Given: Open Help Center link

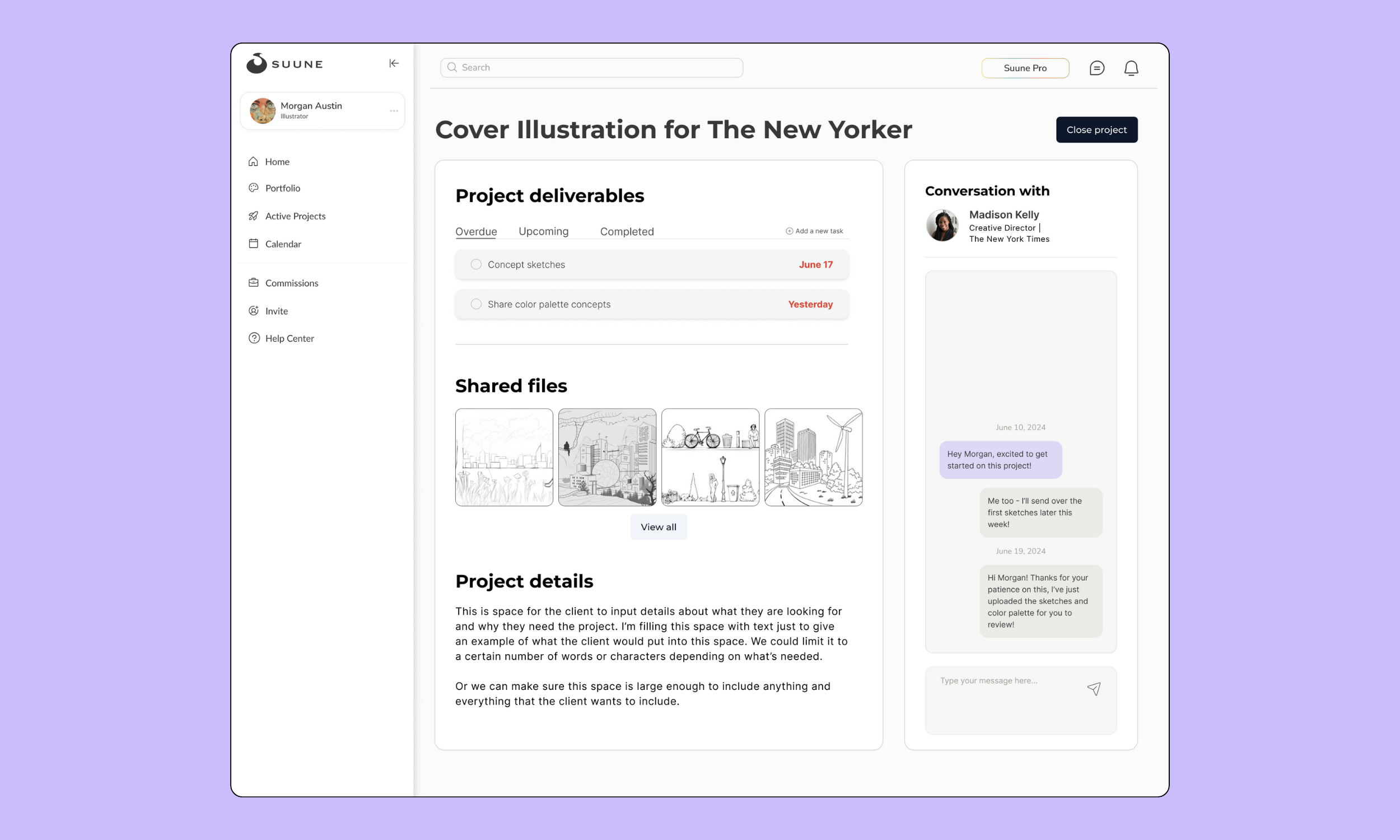Looking at the screenshot, I should coord(289,338).
